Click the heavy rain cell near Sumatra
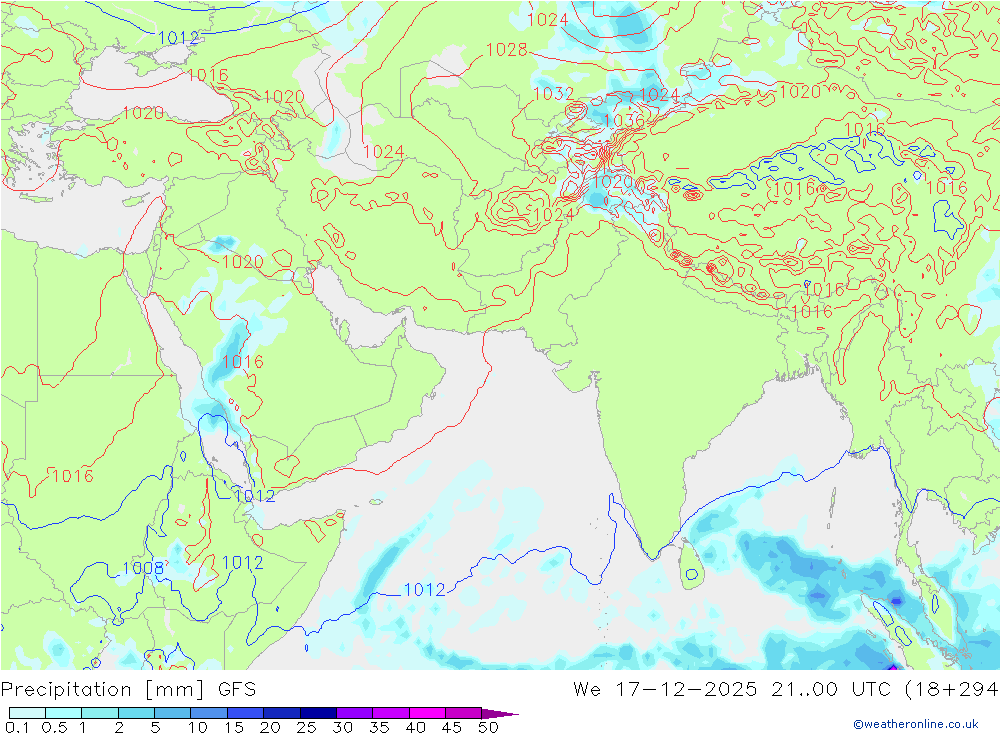Viewport: 1000px width, 733px height. tap(895, 601)
